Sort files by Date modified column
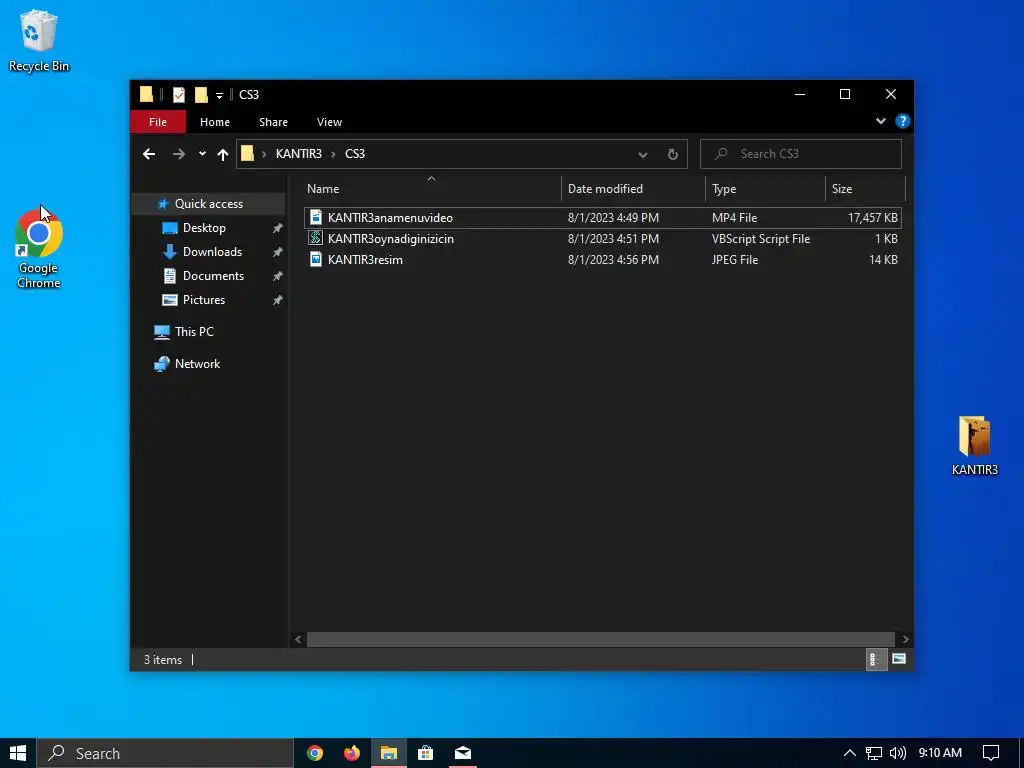This screenshot has height=768, width=1024. (x=633, y=189)
